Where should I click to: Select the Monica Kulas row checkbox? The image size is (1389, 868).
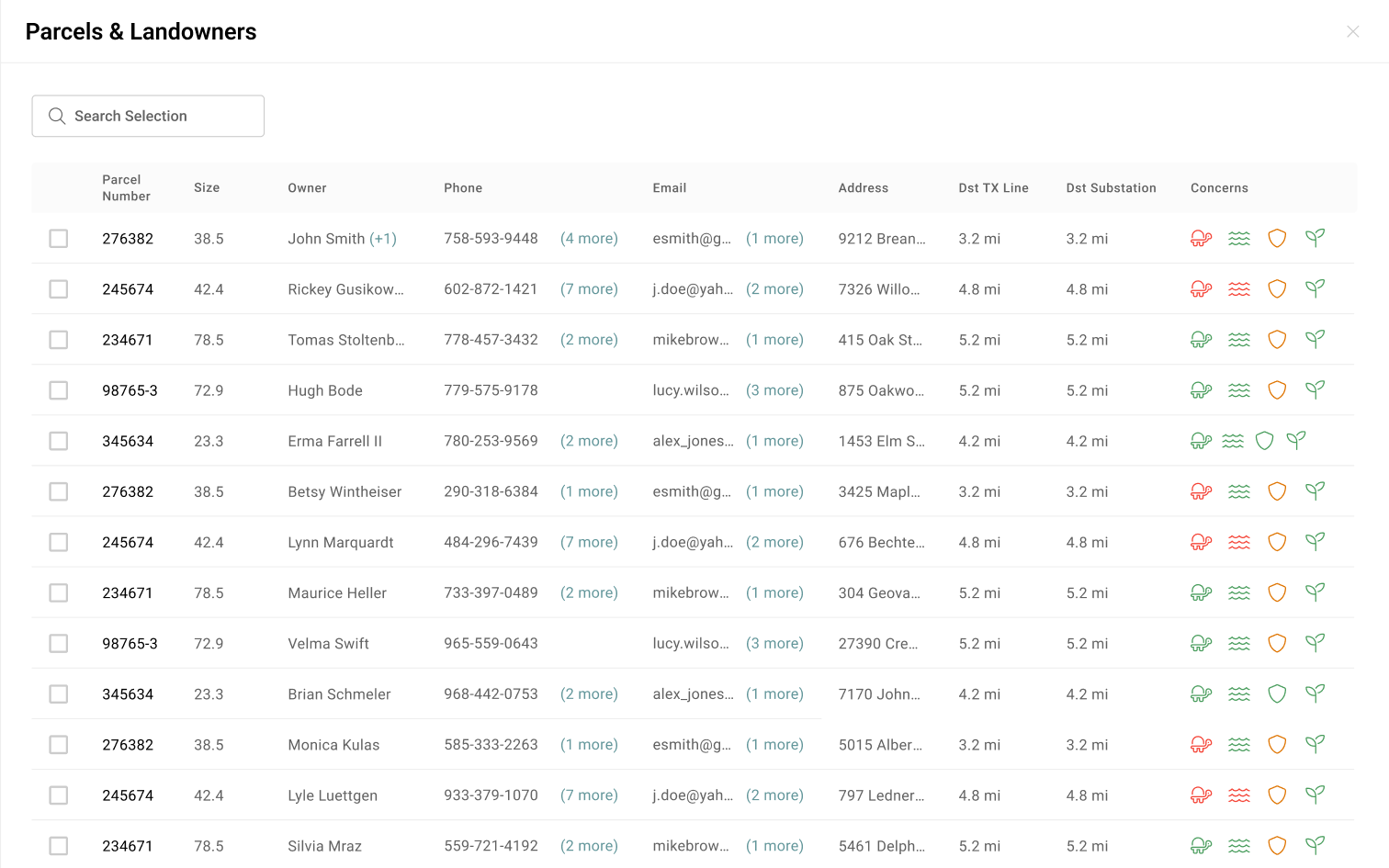point(59,744)
